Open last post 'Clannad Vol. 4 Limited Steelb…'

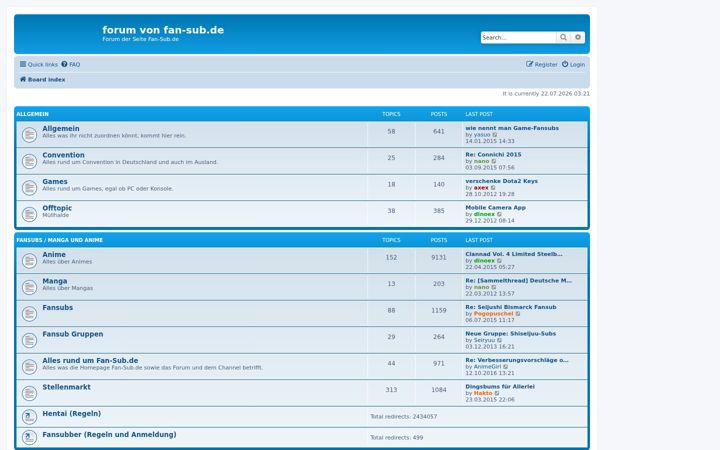coord(514,254)
